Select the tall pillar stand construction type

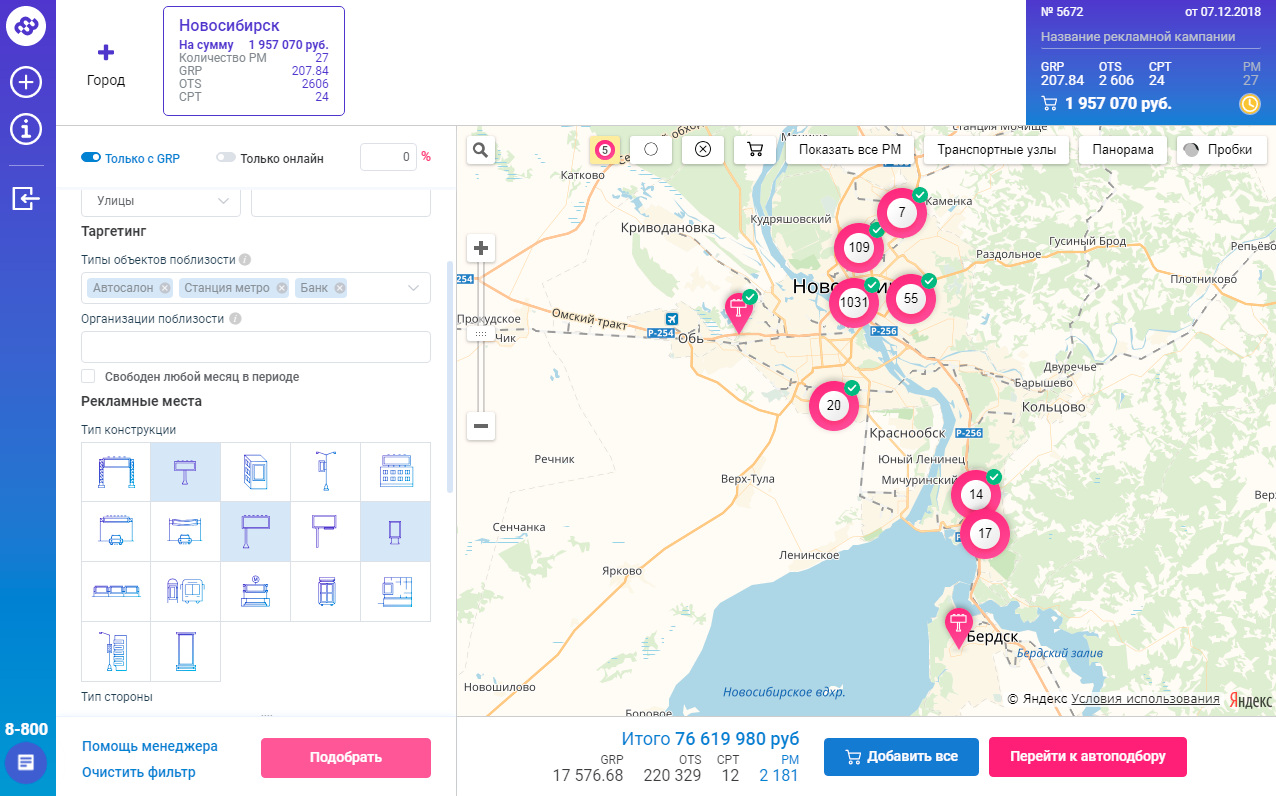click(186, 652)
